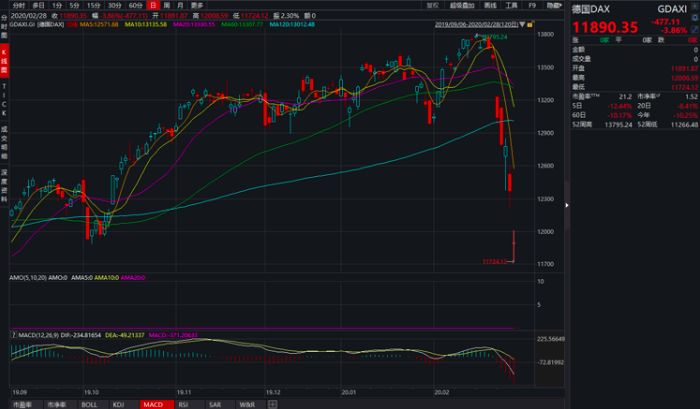Viewport: 700px width, 409px height.
Task: Open the TICK vertical sidebar tab
Action: pos(4,100)
